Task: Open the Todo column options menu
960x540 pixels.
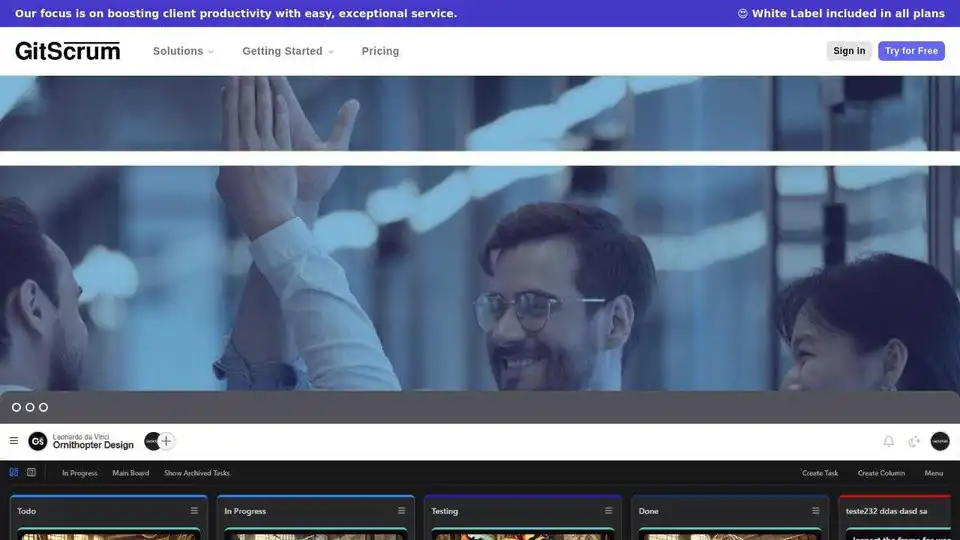Action: (194, 511)
